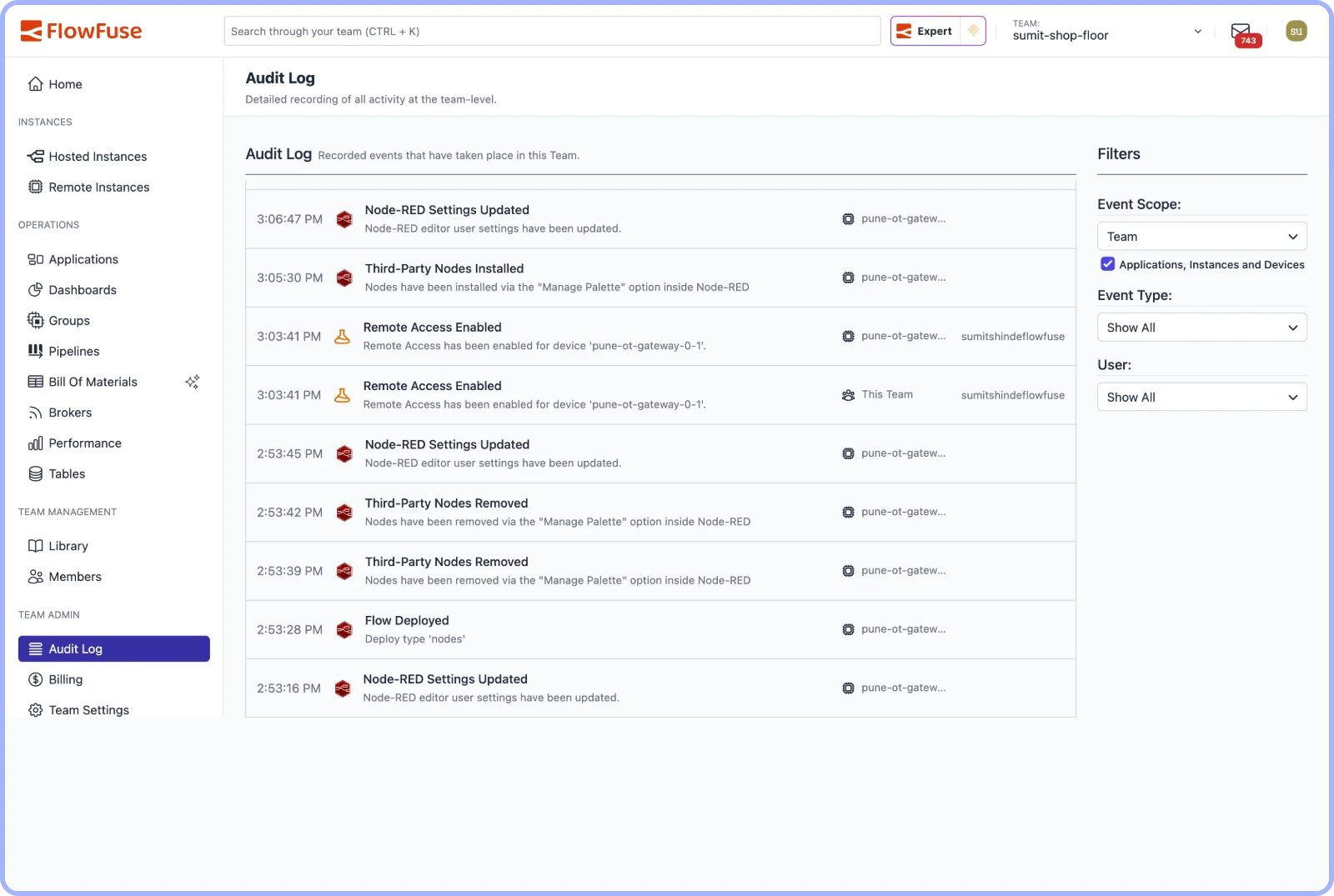Click the Deploy type 'nodes' description
Screen dimensions: 1334x896
tap(414, 639)
